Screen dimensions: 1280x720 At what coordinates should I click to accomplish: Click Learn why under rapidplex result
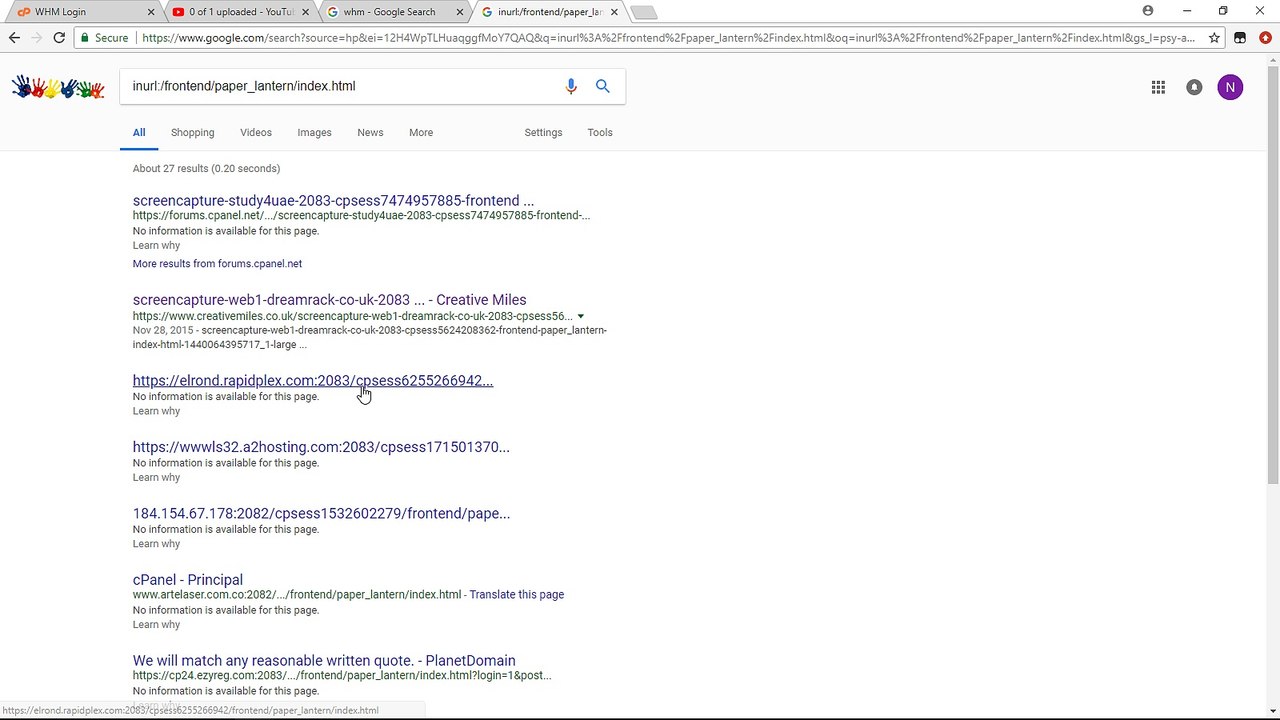point(156,411)
